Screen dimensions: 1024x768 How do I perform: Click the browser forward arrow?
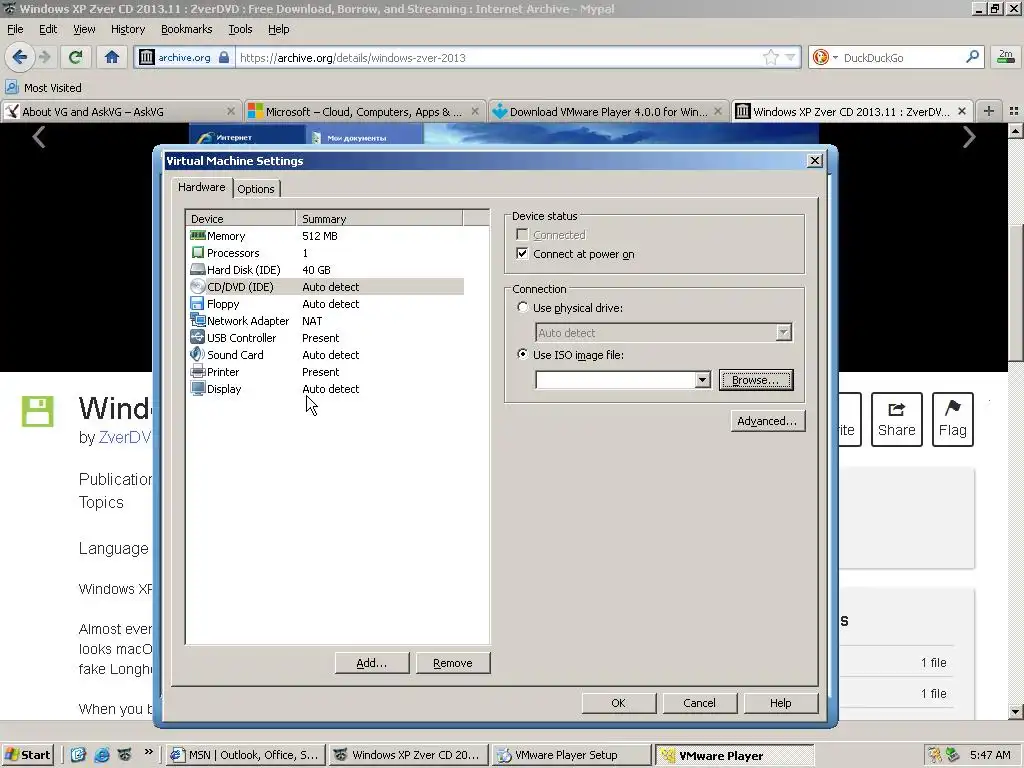pos(44,57)
